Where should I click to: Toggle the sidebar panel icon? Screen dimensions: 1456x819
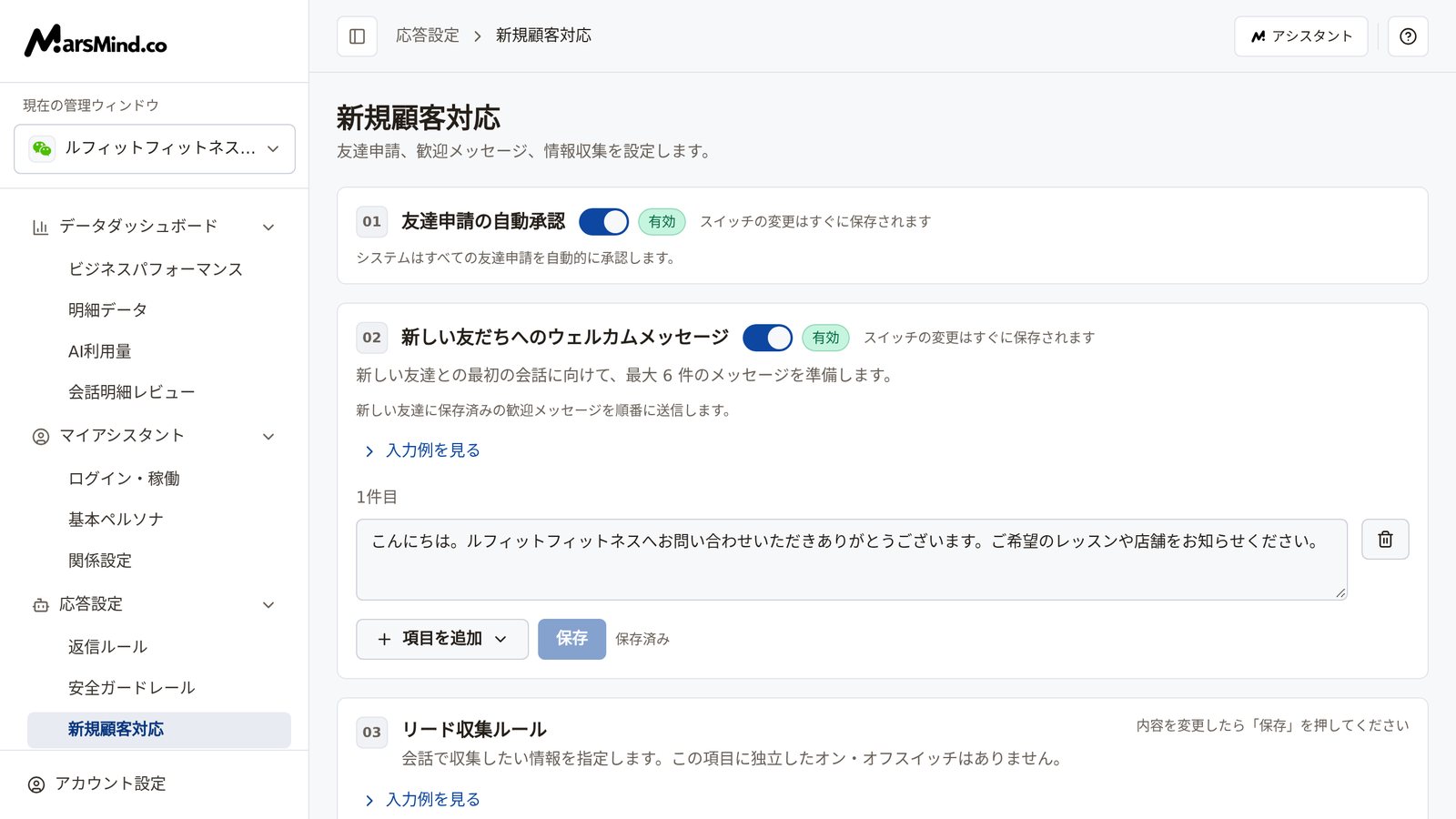(x=357, y=36)
